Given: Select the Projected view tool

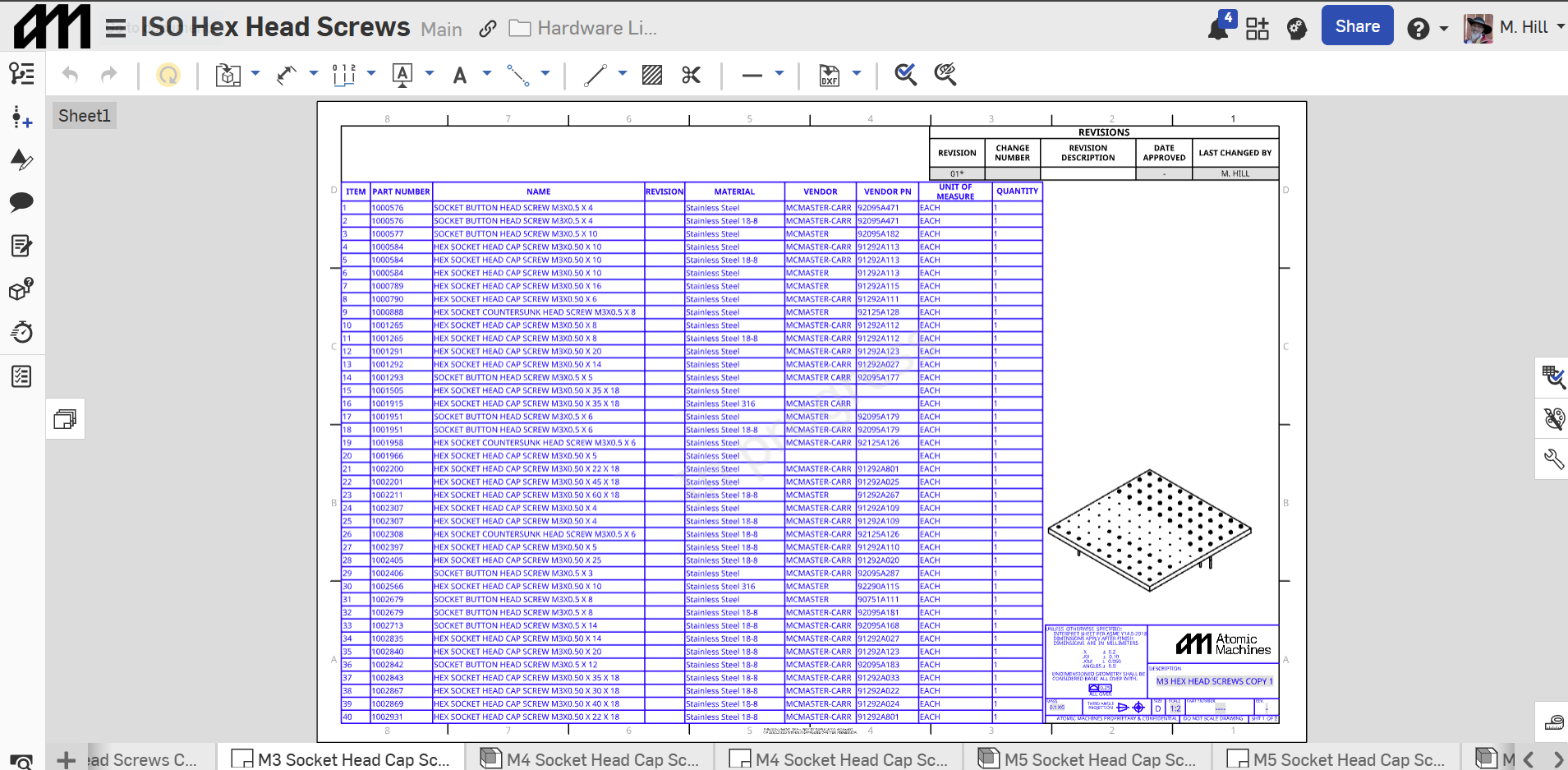Looking at the screenshot, I should (x=286, y=75).
